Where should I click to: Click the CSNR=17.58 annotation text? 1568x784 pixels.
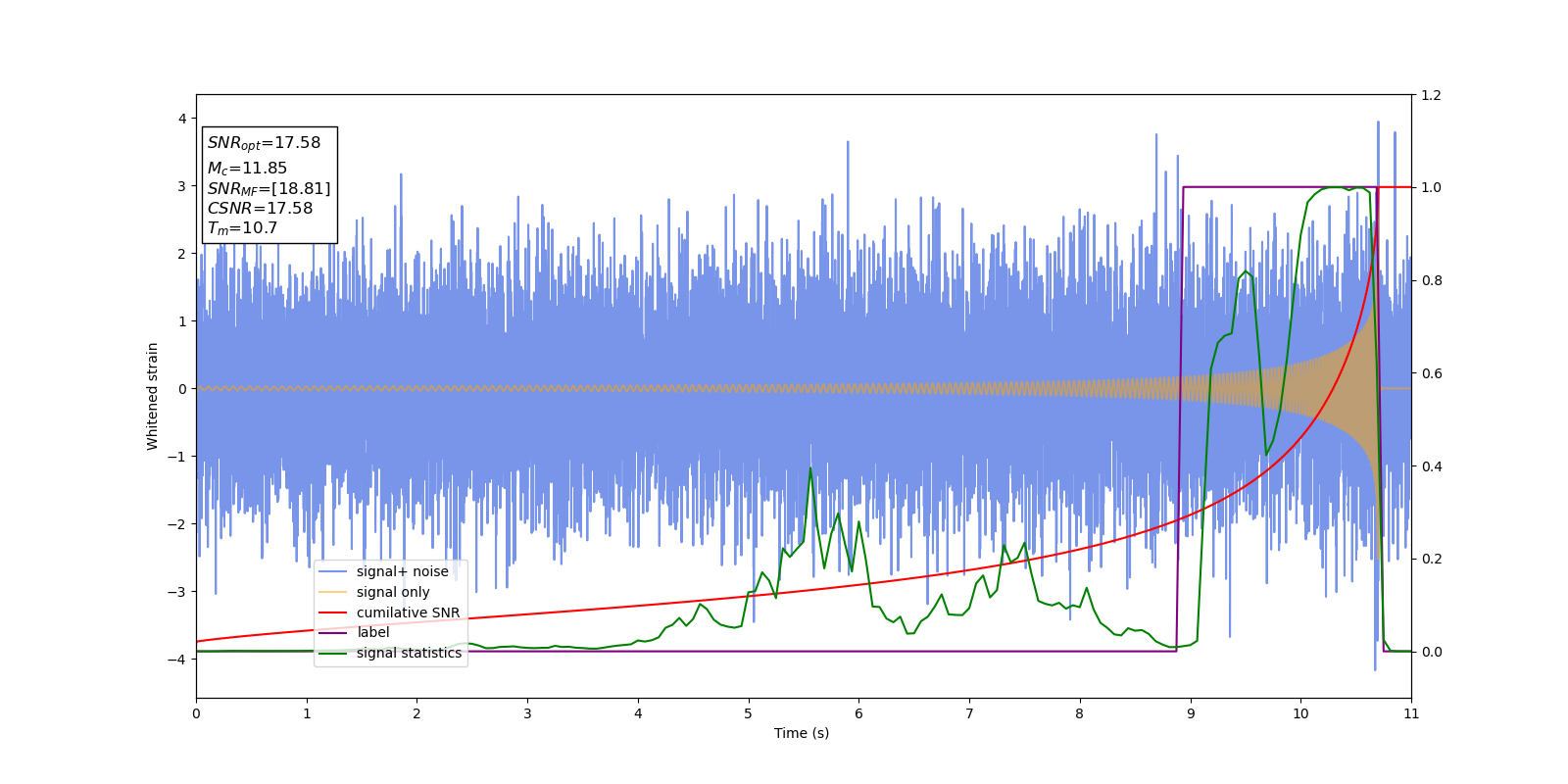[260, 209]
